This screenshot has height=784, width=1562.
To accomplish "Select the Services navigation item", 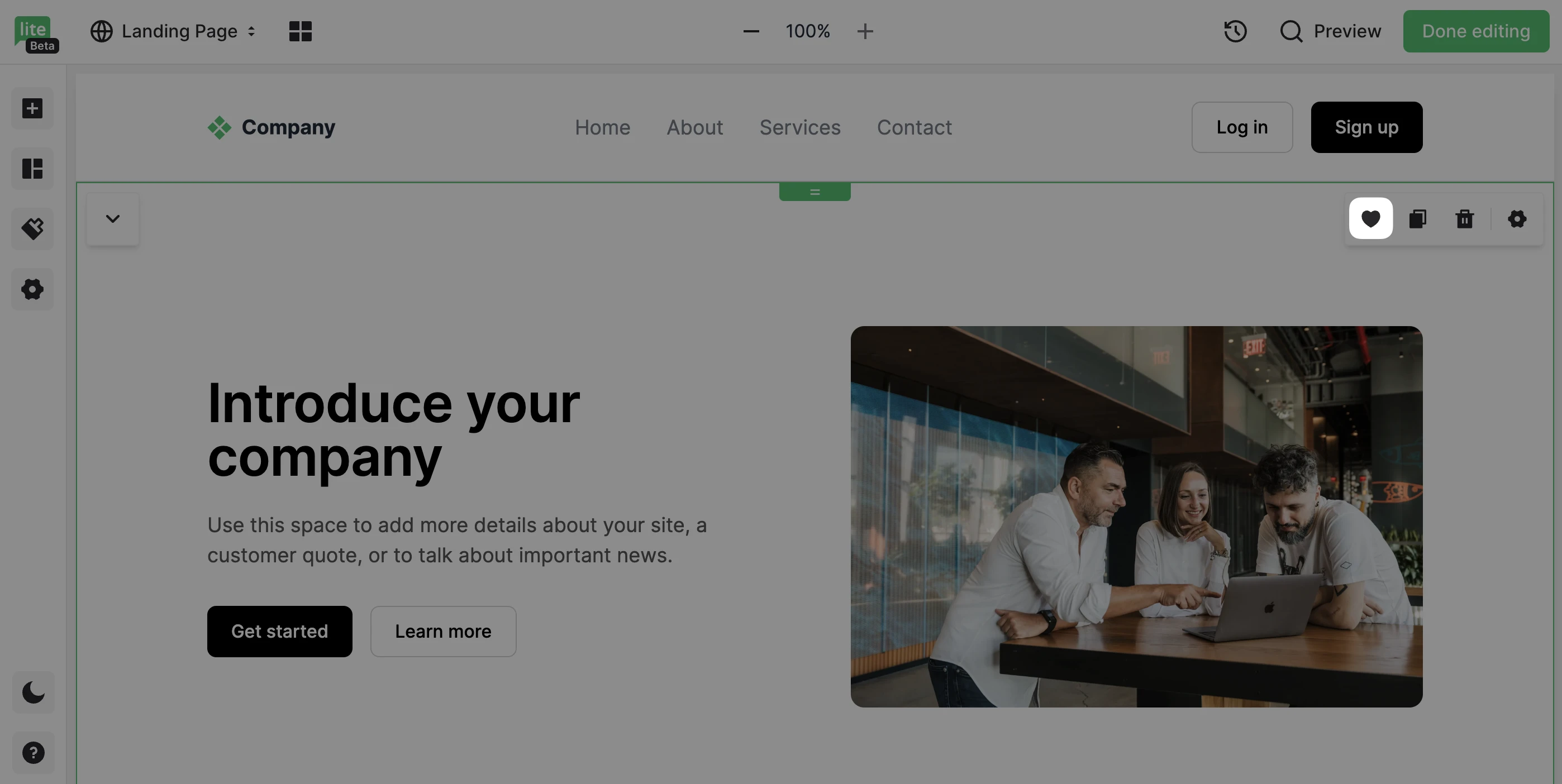I will click(x=800, y=127).
